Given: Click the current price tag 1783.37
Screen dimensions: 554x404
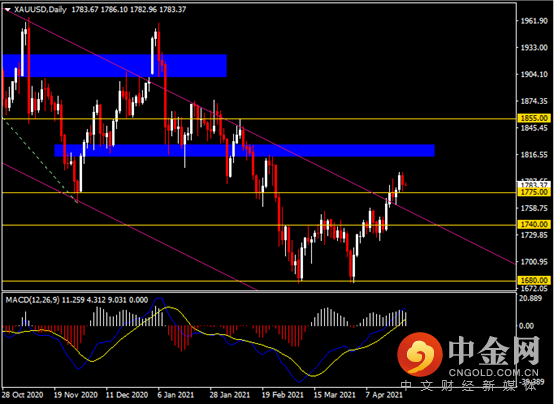Looking at the screenshot, I should pos(534,185).
